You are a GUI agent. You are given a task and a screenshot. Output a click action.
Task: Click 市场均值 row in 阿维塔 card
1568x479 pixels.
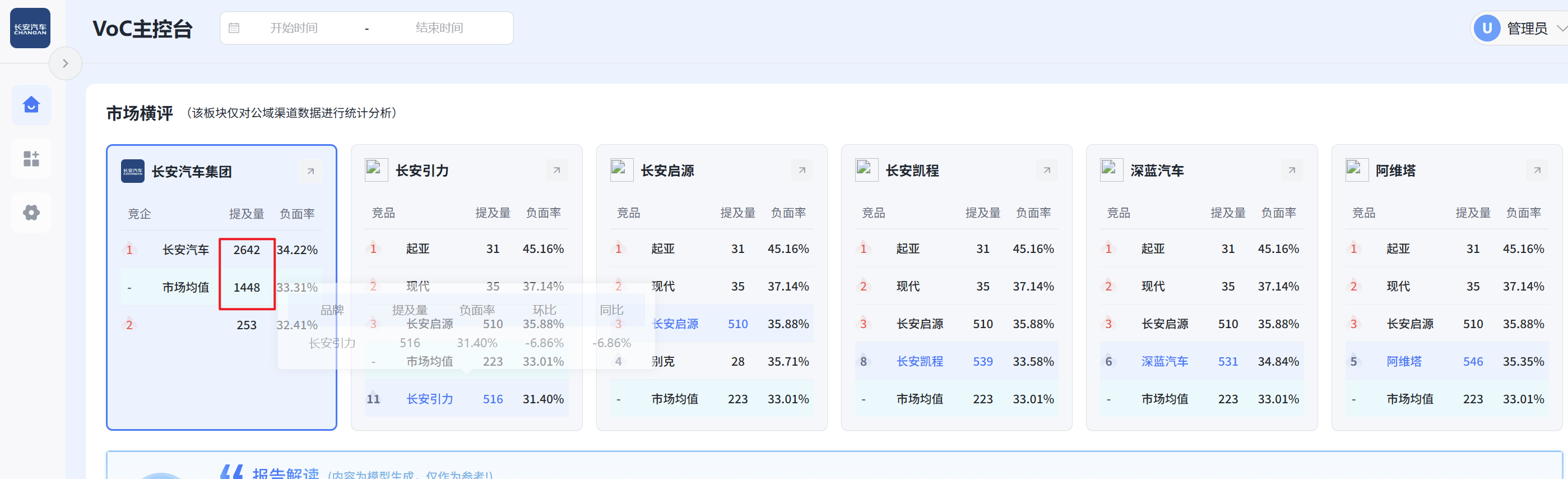pyautogui.click(x=1447, y=399)
